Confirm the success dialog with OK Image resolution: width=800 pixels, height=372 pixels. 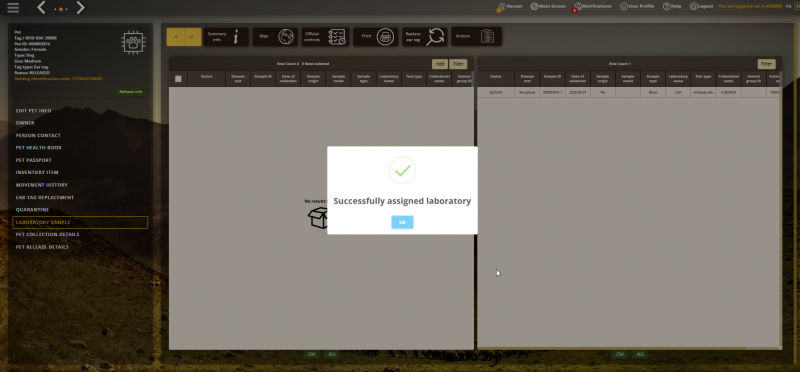pos(402,222)
